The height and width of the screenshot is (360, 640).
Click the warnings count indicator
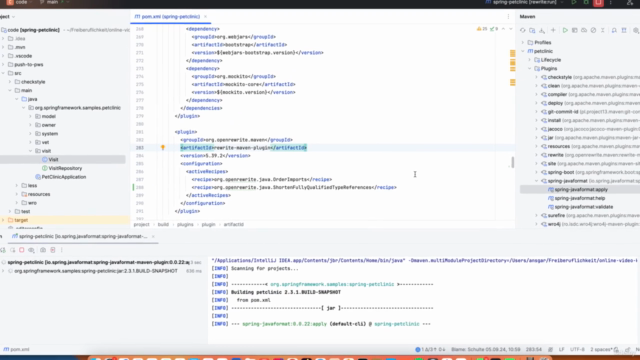point(482,29)
